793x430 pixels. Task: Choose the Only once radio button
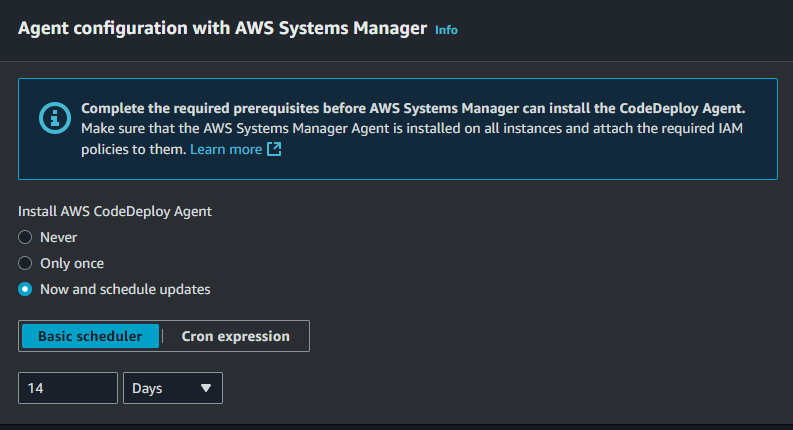[x=26, y=263]
